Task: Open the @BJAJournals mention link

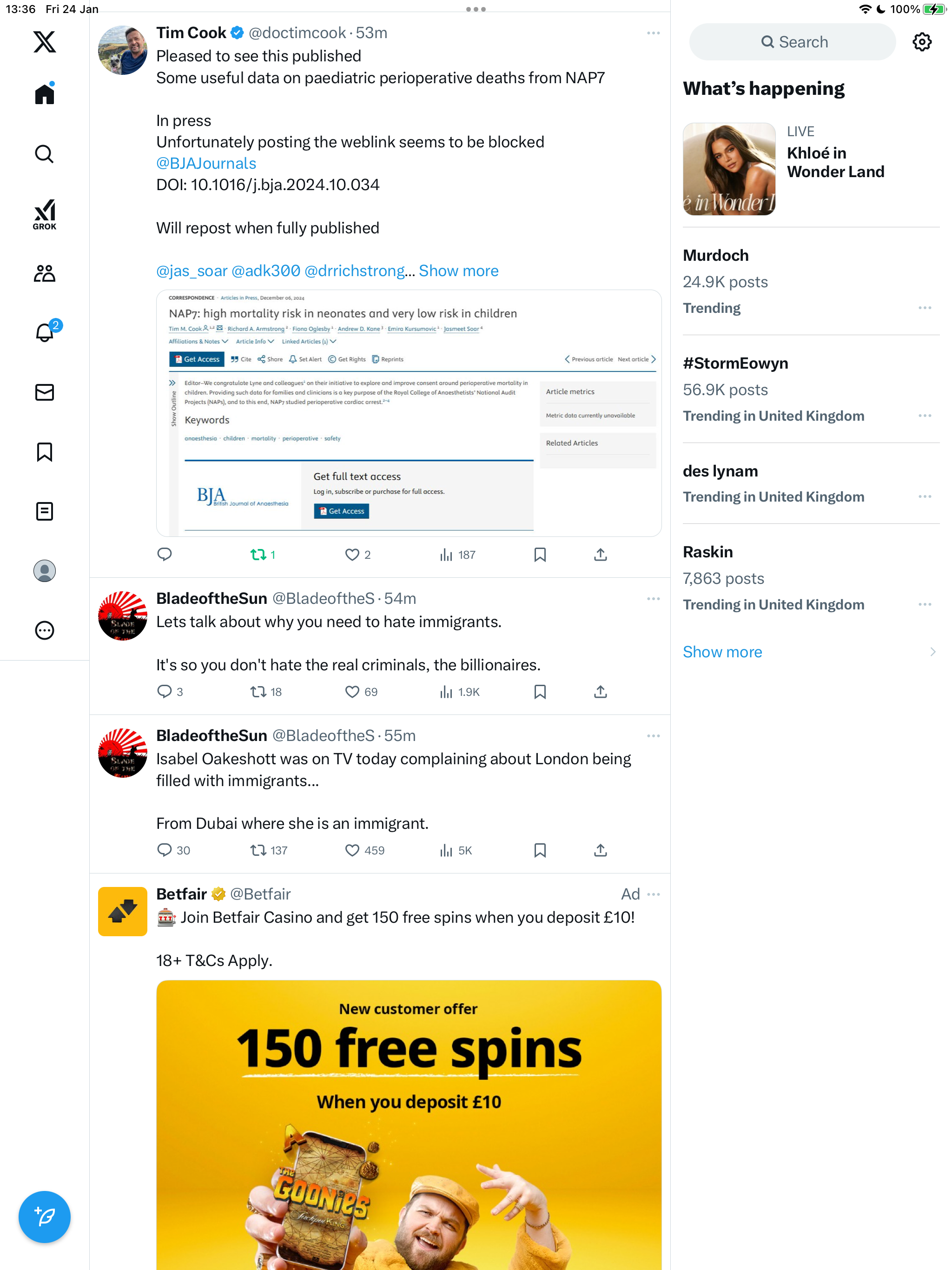Action: tap(206, 164)
